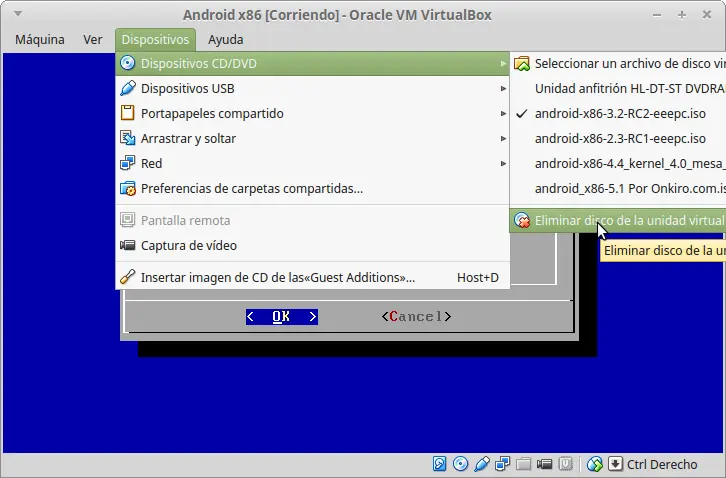726x478 pixels.
Task: Click the processor chip indicator in status bar
Action: [565, 464]
